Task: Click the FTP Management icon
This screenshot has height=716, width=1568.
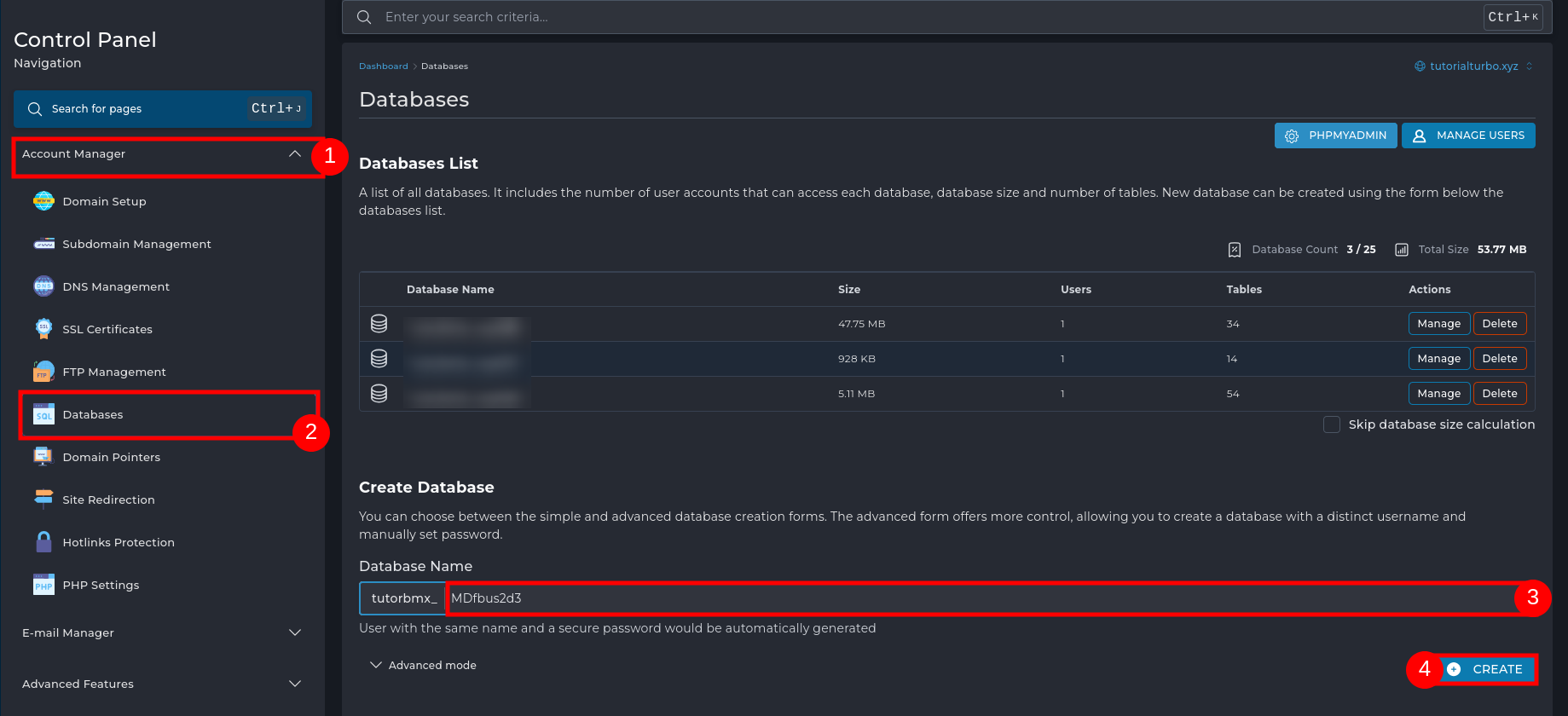Action: 43,372
